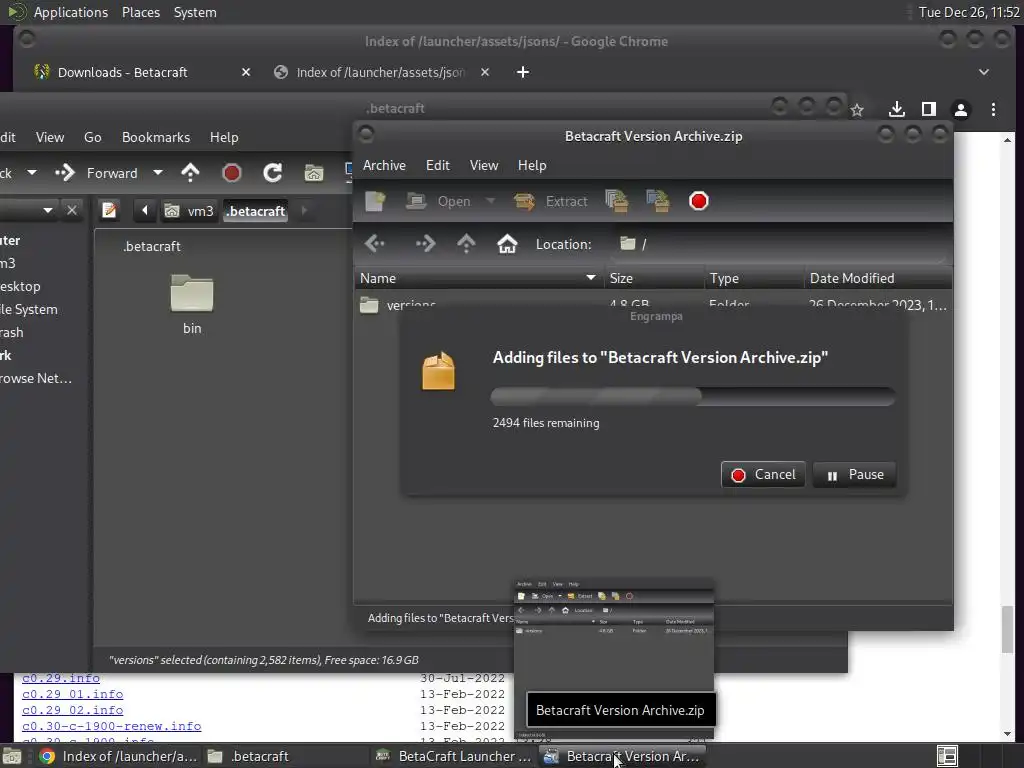This screenshot has height=768, width=1024.
Task: Switch to BetaCraft Launcher taskbar item
Action: click(455, 756)
